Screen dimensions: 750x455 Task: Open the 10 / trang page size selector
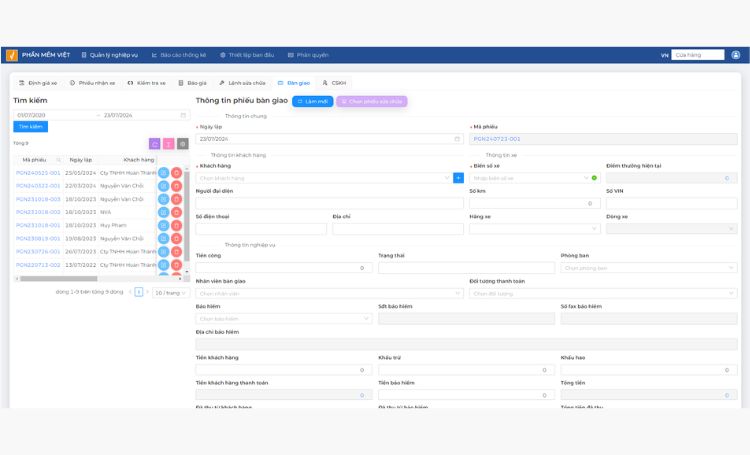171,292
